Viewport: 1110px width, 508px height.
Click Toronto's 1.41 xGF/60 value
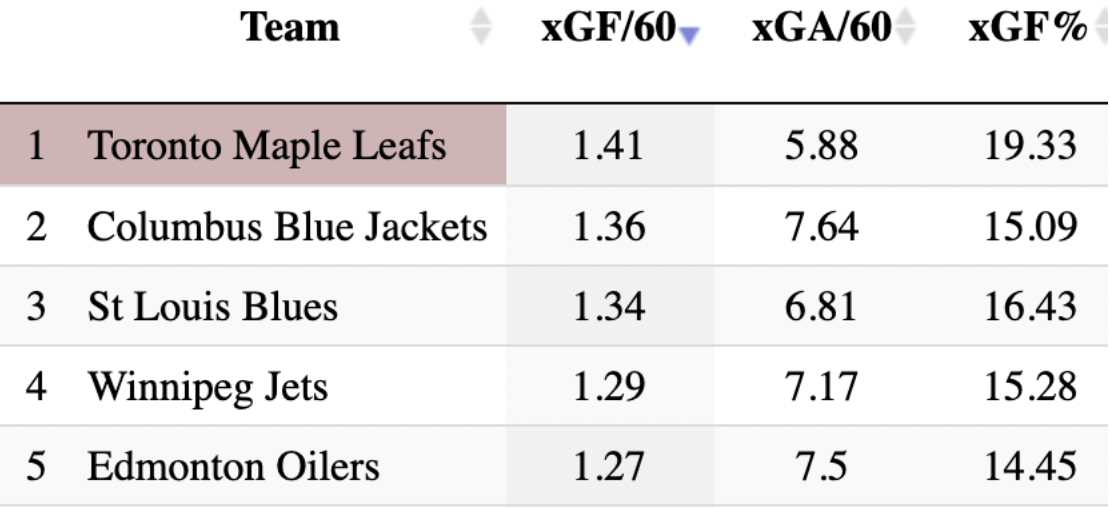[x=608, y=147]
